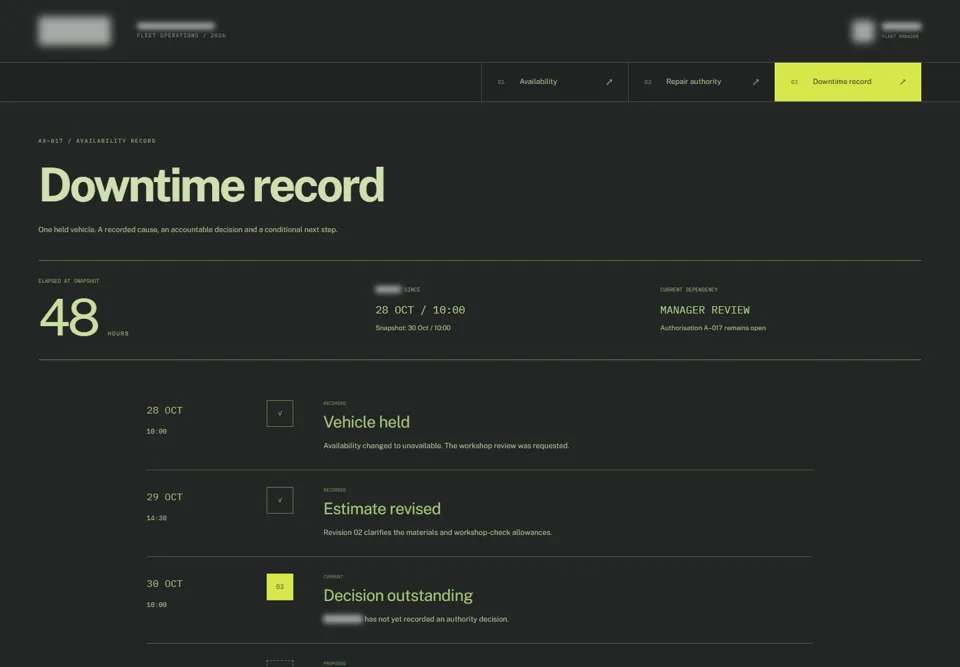This screenshot has width=960, height=667.
Task: Click the Vehicle held heading
Action: point(366,422)
